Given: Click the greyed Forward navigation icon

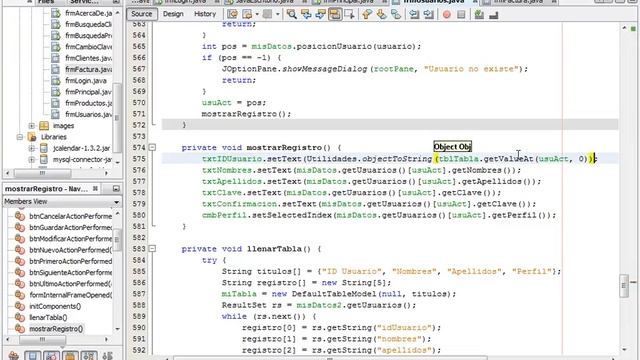Looking at the screenshot, I should pyautogui.click(x=267, y=15).
